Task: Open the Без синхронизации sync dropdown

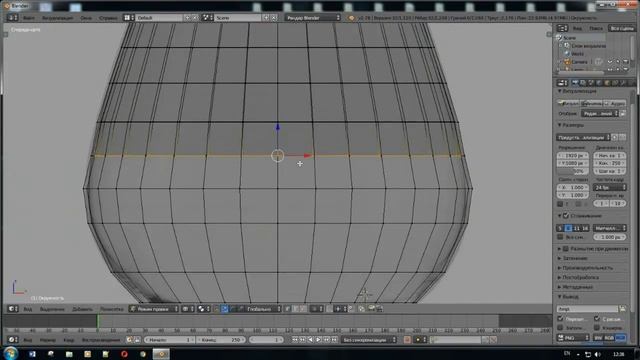Action: pyautogui.click(x=369, y=340)
